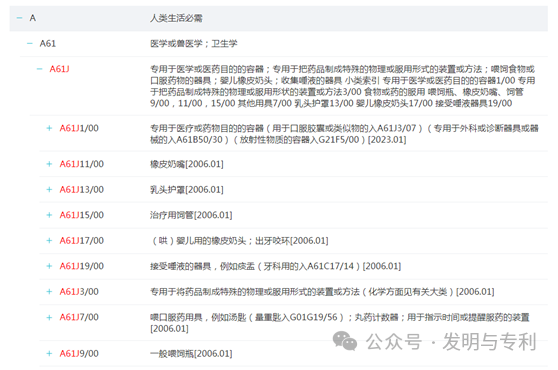Expand the A61J19/00 group

(x=49, y=266)
